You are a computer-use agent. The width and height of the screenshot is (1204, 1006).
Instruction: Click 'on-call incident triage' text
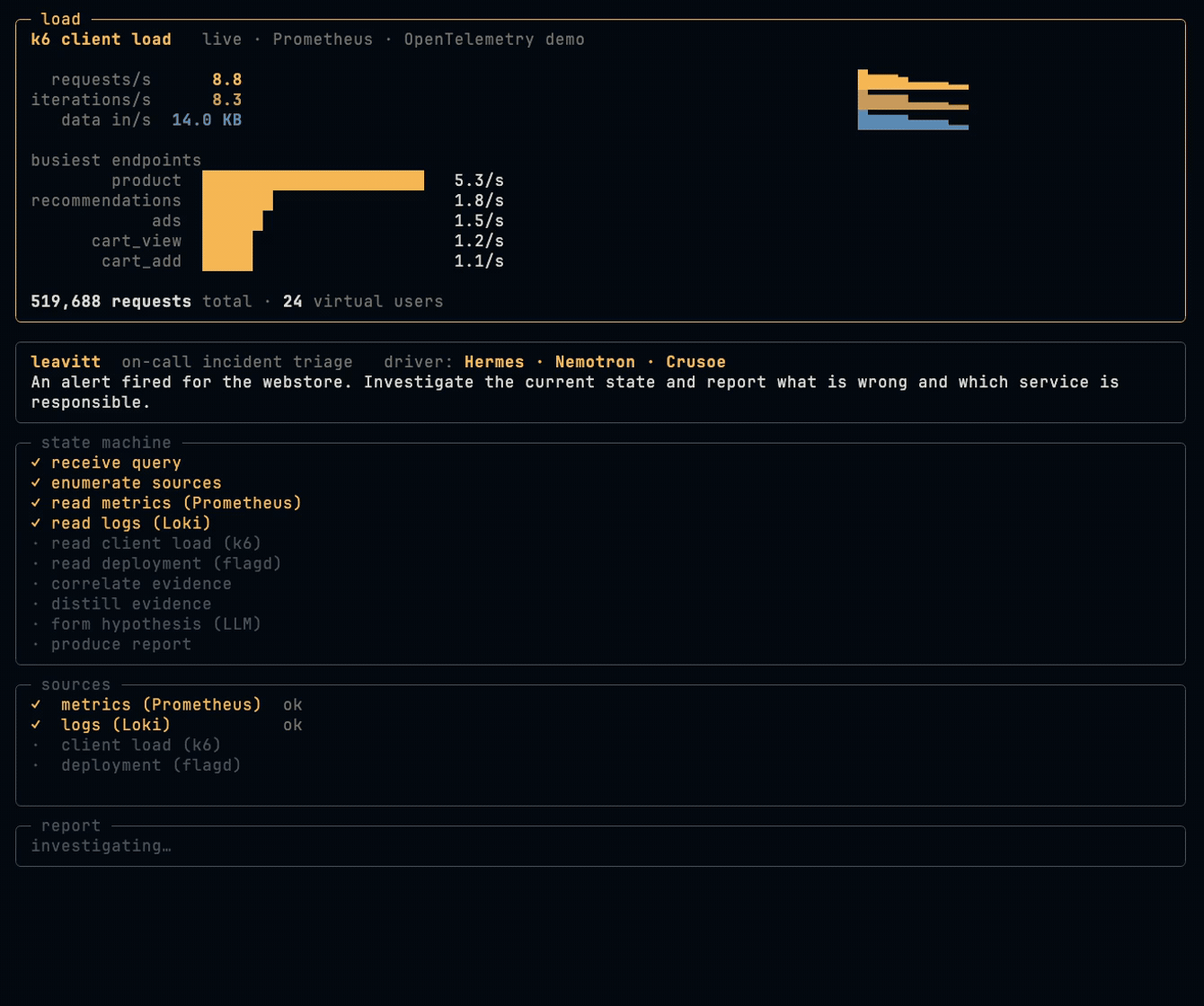[237, 361]
